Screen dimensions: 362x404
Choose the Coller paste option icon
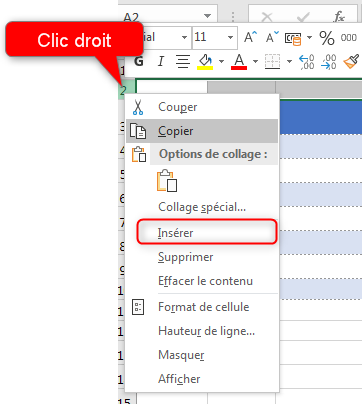pyautogui.click(x=167, y=180)
